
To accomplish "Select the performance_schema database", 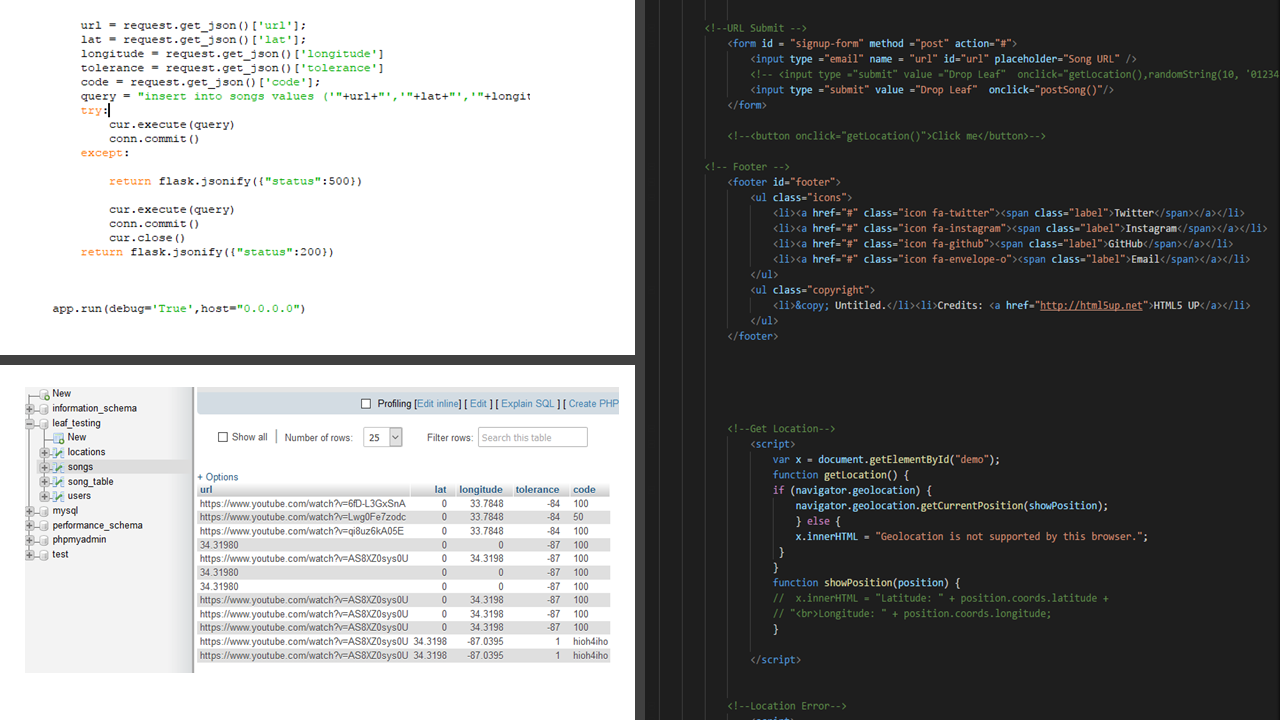I will coord(98,525).
